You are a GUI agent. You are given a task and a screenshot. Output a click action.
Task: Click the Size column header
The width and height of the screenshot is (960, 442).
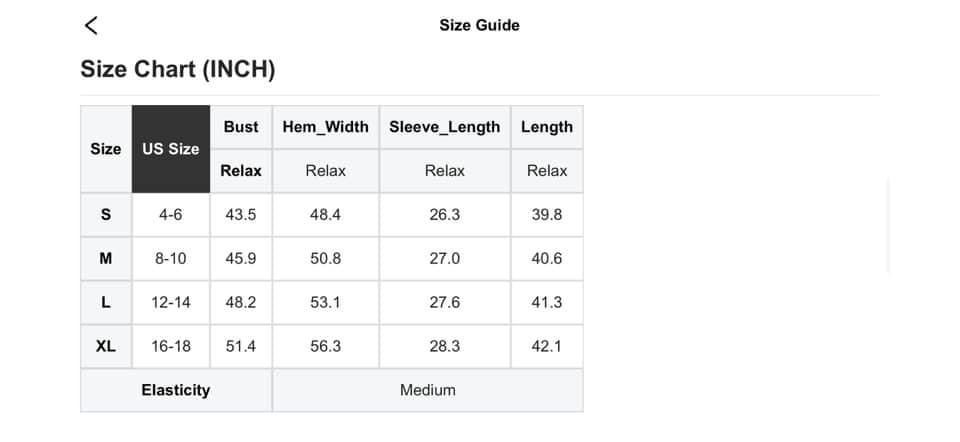106,149
